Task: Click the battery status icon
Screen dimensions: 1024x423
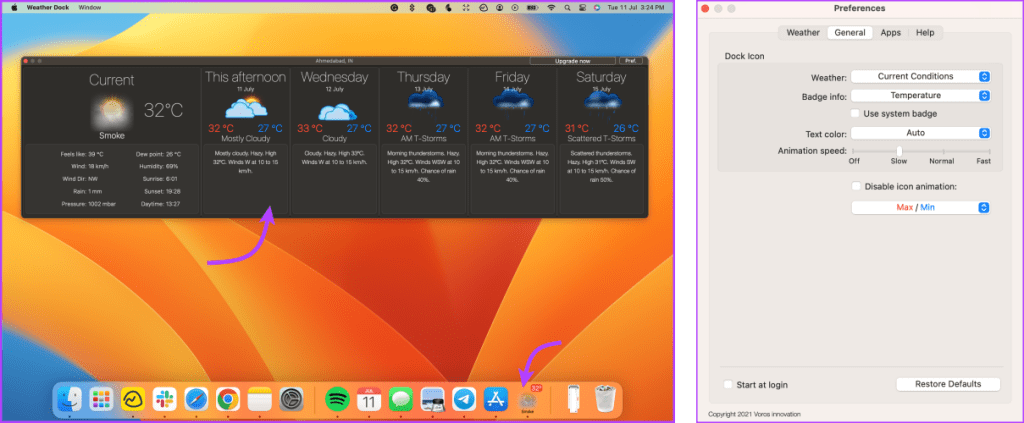Action: pyautogui.click(x=534, y=8)
